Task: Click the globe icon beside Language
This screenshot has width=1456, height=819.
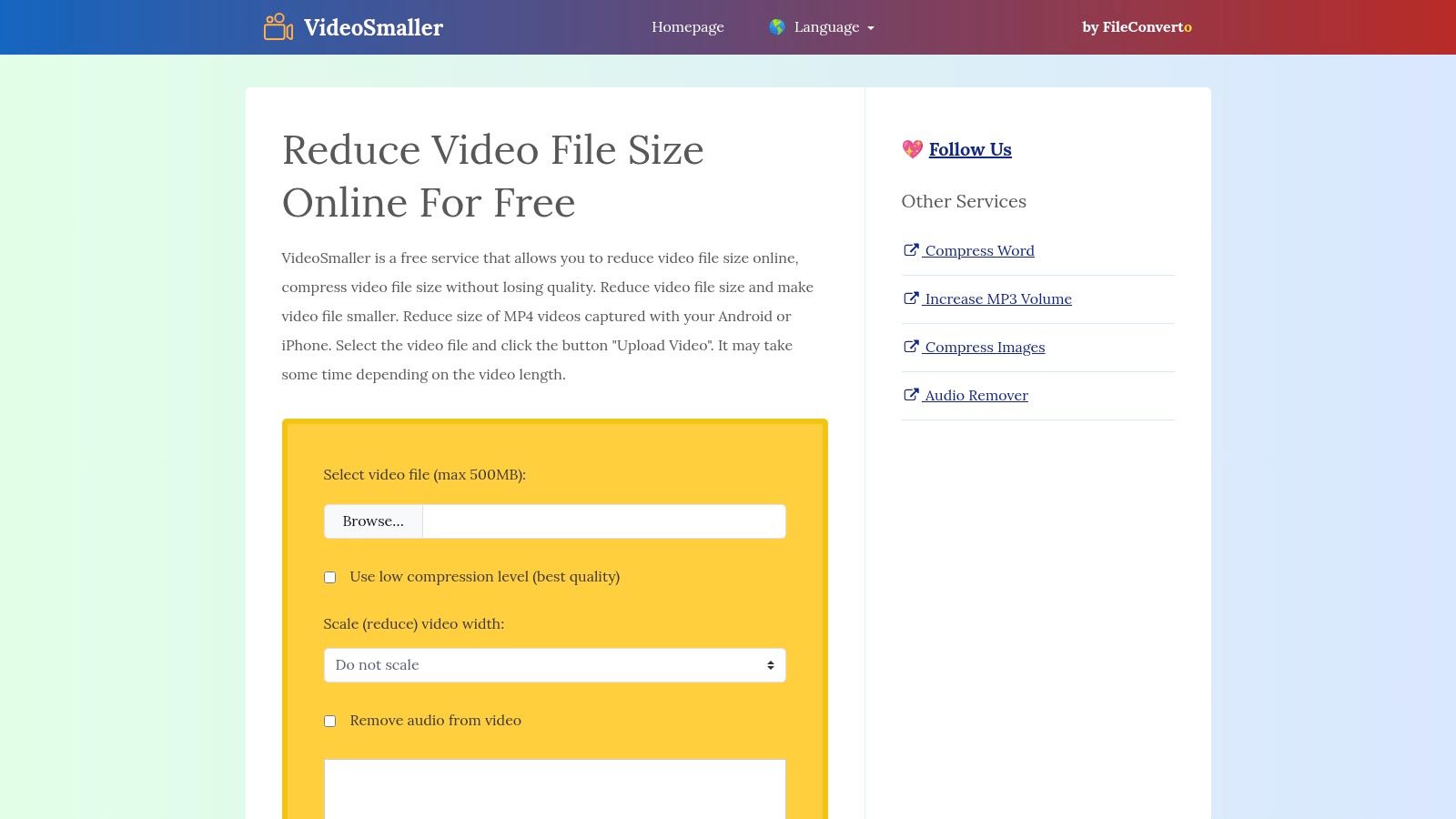Action: point(776,27)
